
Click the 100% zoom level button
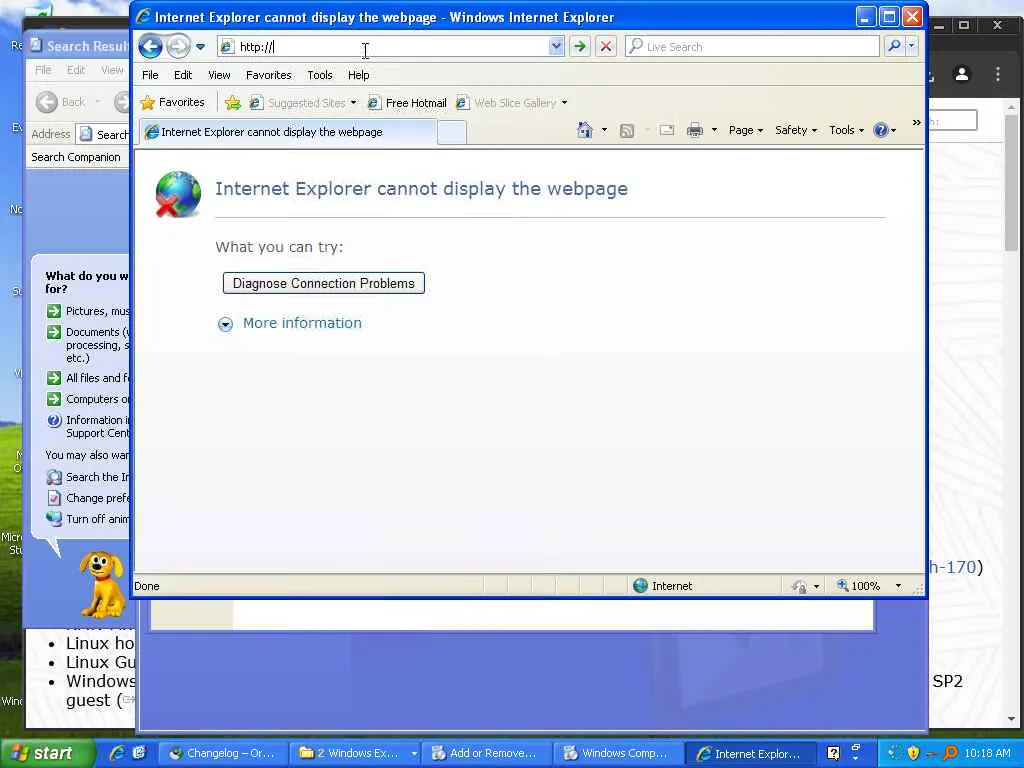[859, 586]
